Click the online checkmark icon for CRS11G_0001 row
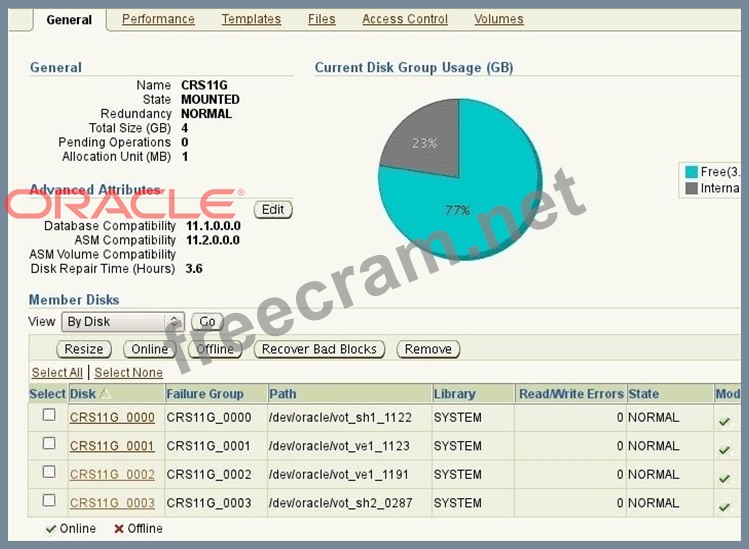The height and width of the screenshot is (549, 749). click(725, 450)
